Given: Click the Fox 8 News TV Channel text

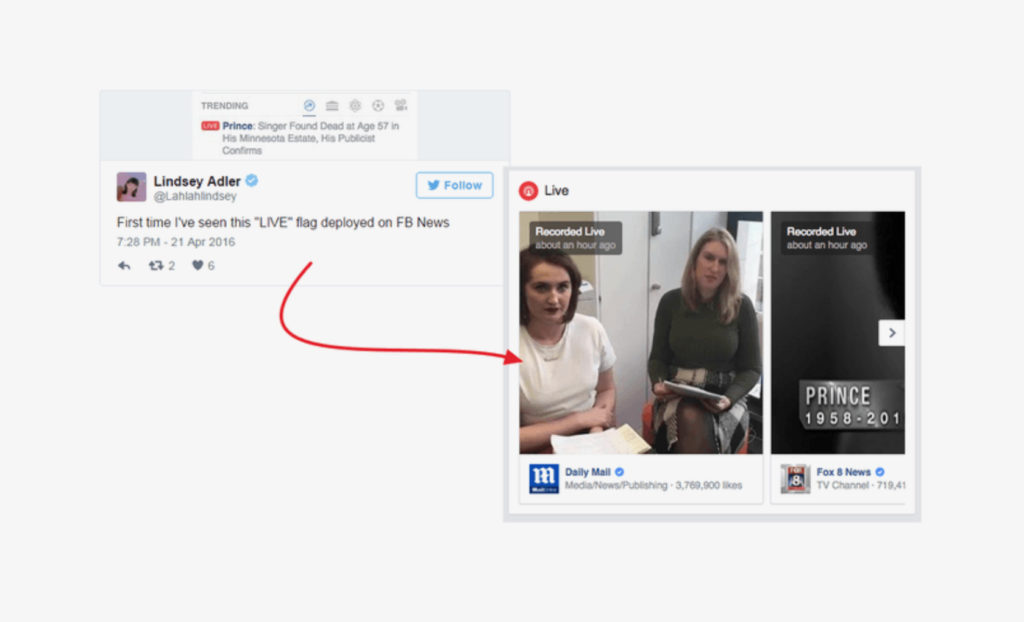Looking at the screenshot, I should [x=861, y=485].
